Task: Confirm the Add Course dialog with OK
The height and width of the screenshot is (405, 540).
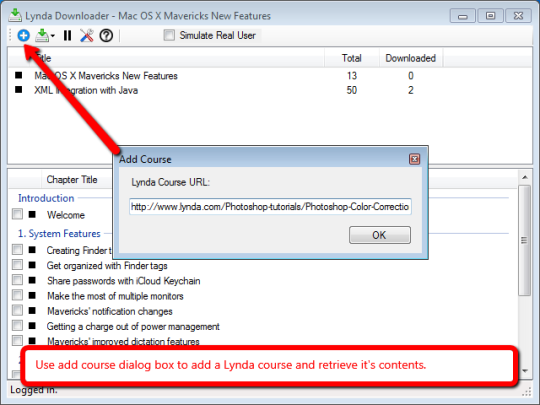Action: (380, 235)
